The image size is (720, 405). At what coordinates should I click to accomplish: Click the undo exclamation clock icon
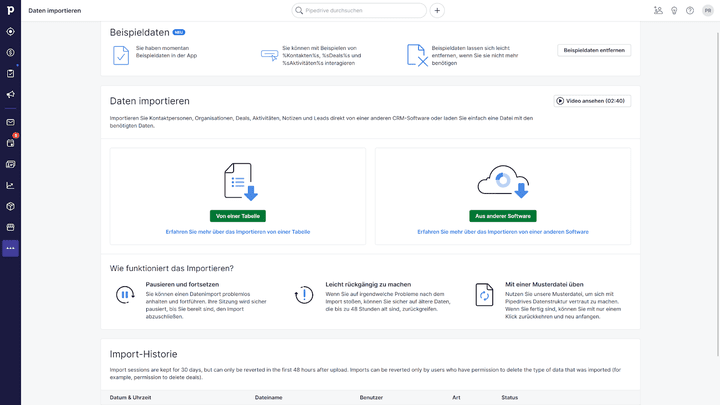click(x=304, y=295)
